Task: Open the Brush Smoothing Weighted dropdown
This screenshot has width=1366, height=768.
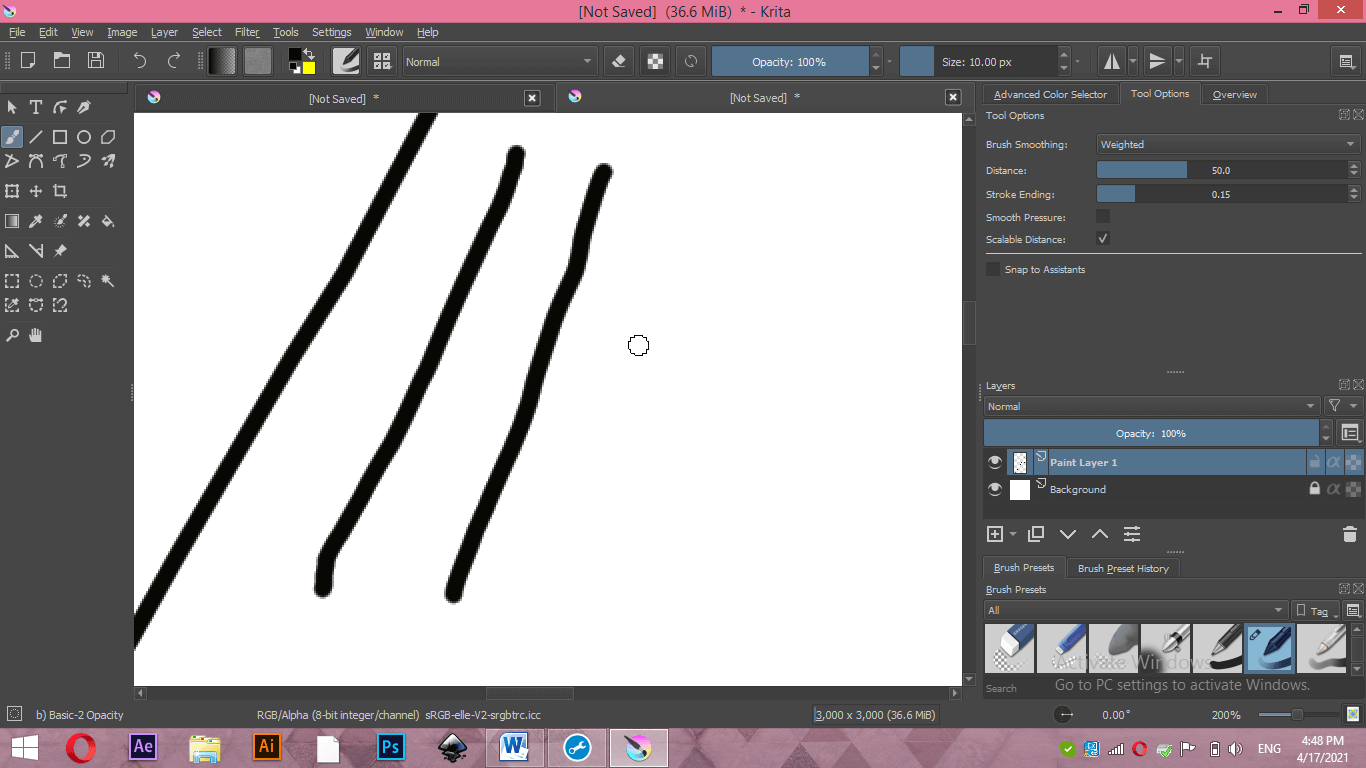Action: coord(1229,144)
